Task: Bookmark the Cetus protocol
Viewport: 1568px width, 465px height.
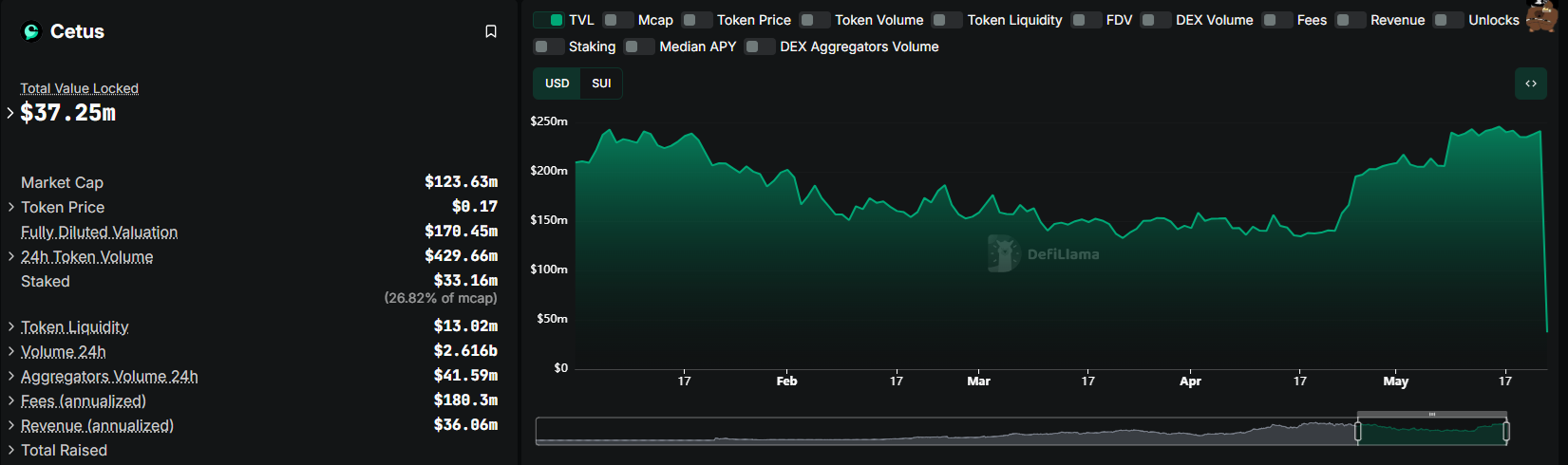Action: (x=491, y=31)
